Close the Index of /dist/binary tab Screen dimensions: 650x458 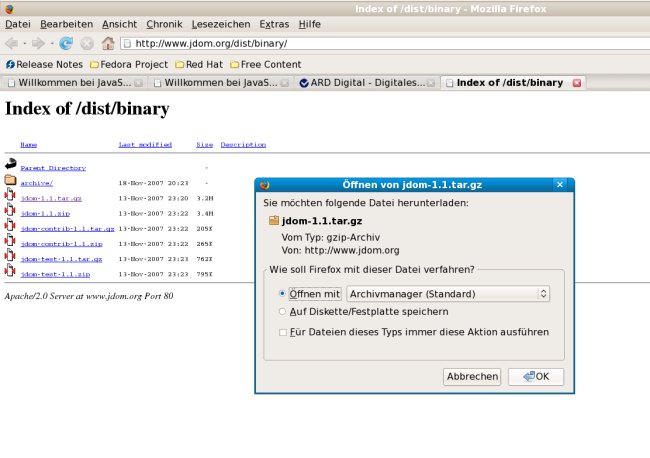click(576, 82)
